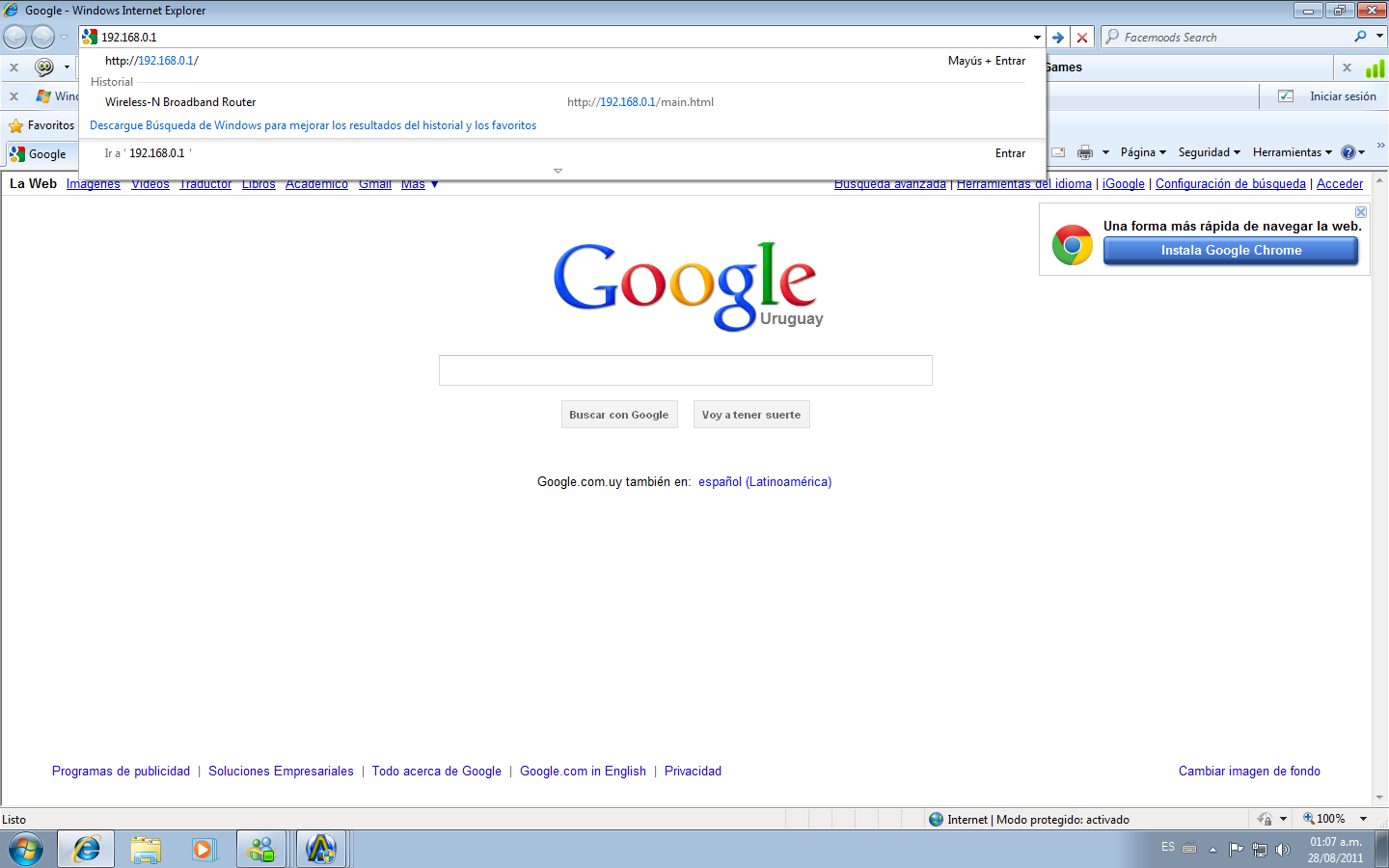The image size is (1389, 868).
Task: Show hidden tray icons arrow
Action: pos(1212,850)
